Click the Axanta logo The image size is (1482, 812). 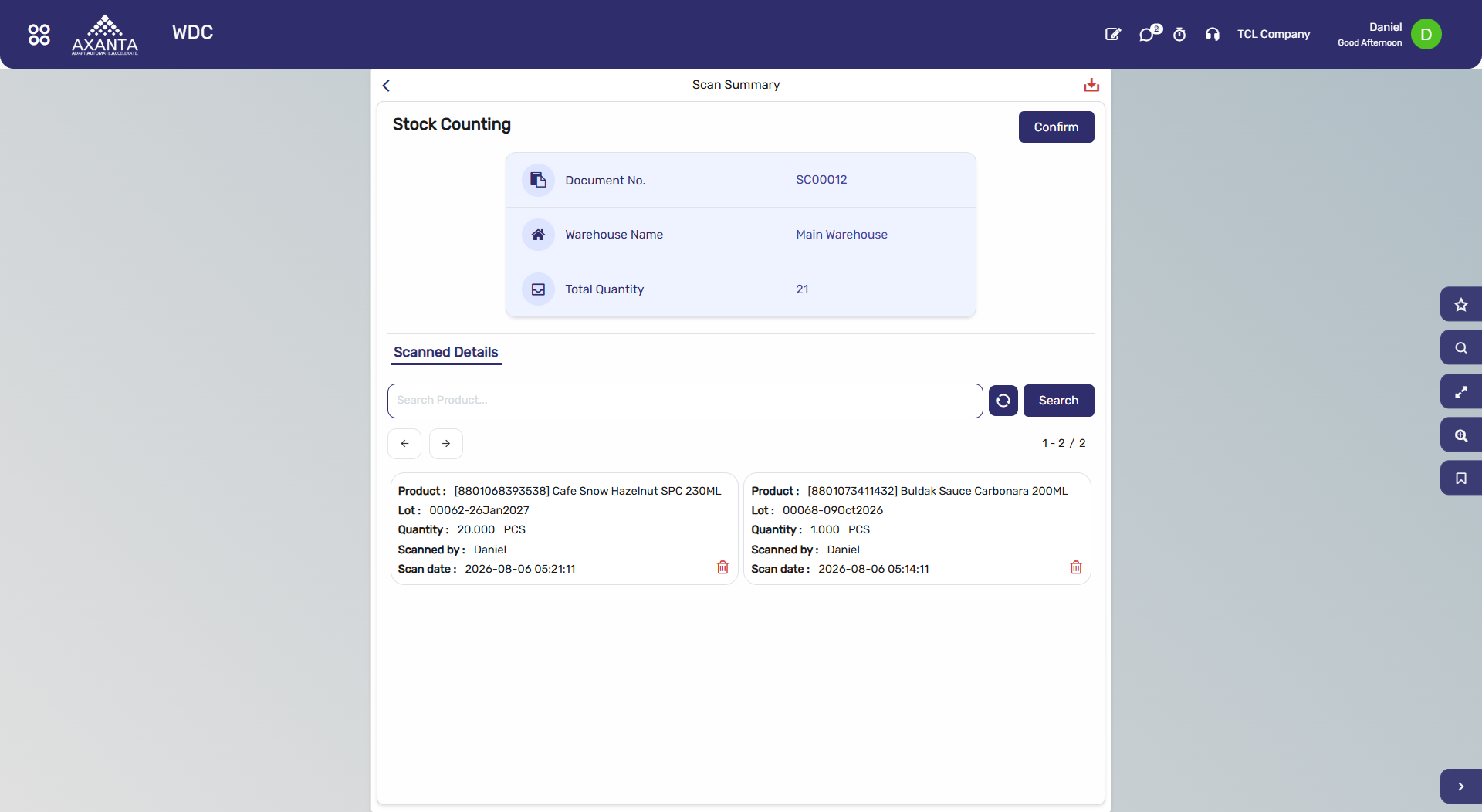pyautogui.click(x=105, y=35)
